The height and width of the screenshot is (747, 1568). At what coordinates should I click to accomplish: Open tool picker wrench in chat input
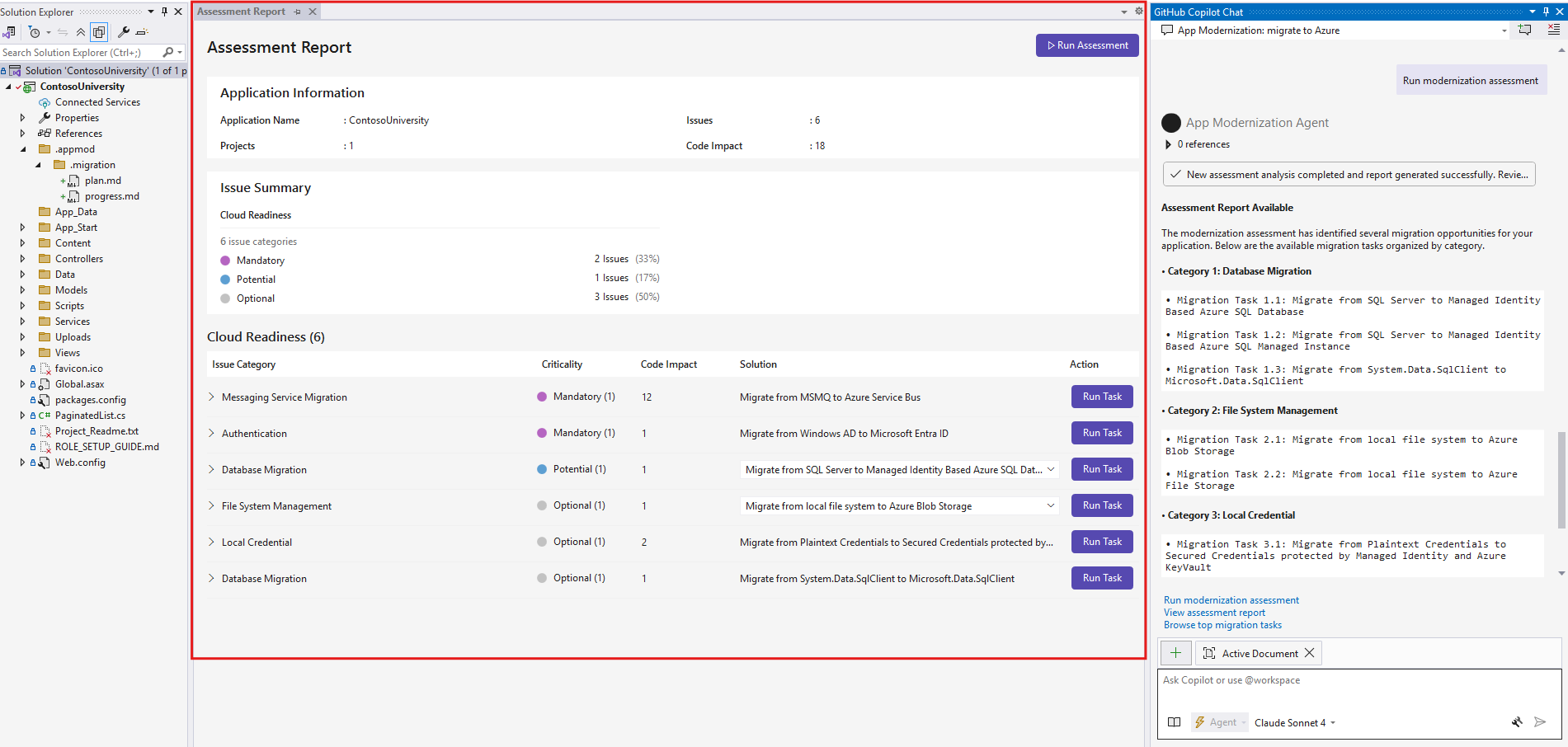(x=1517, y=722)
